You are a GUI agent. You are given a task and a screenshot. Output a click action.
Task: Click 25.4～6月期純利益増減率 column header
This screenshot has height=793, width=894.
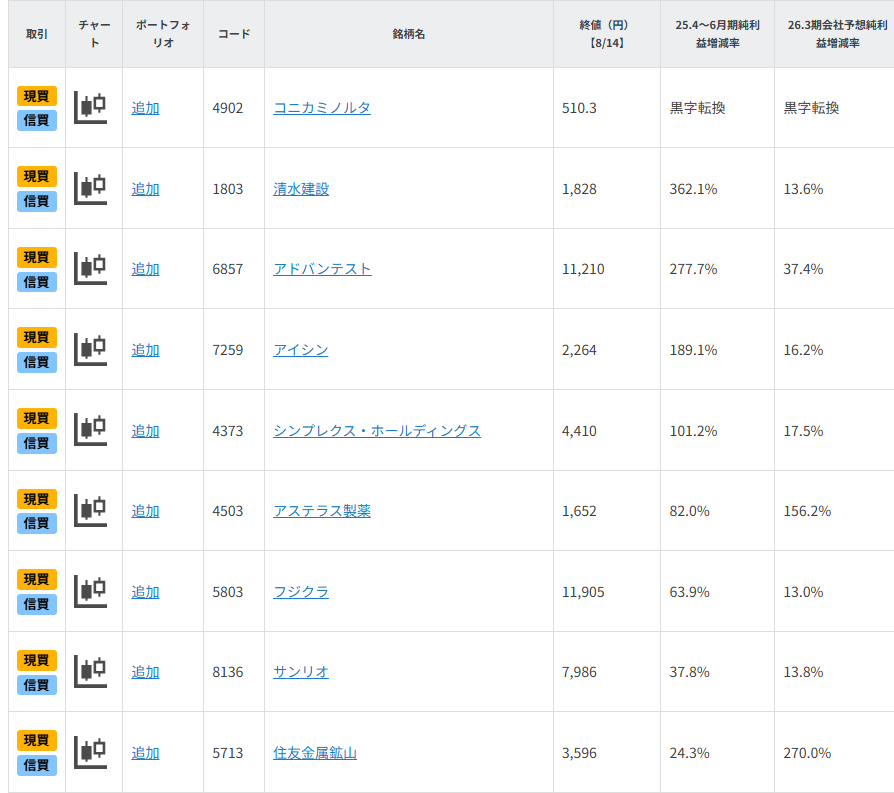point(717,34)
